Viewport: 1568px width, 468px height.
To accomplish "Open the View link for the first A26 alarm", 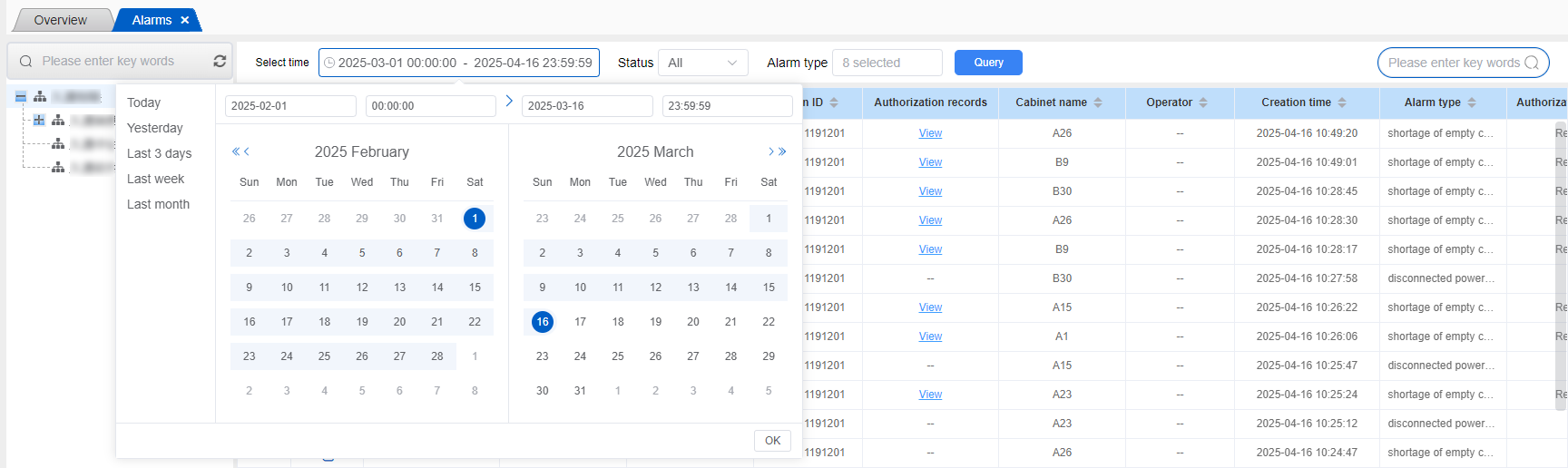I will click(x=930, y=133).
